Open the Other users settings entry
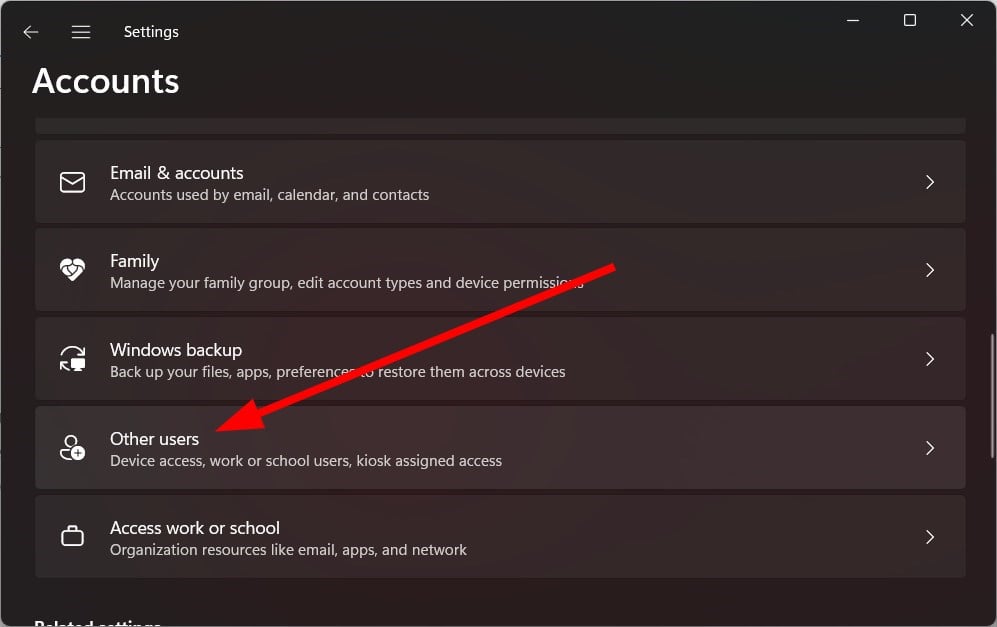Viewport: 997px width, 627px height. coord(500,448)
